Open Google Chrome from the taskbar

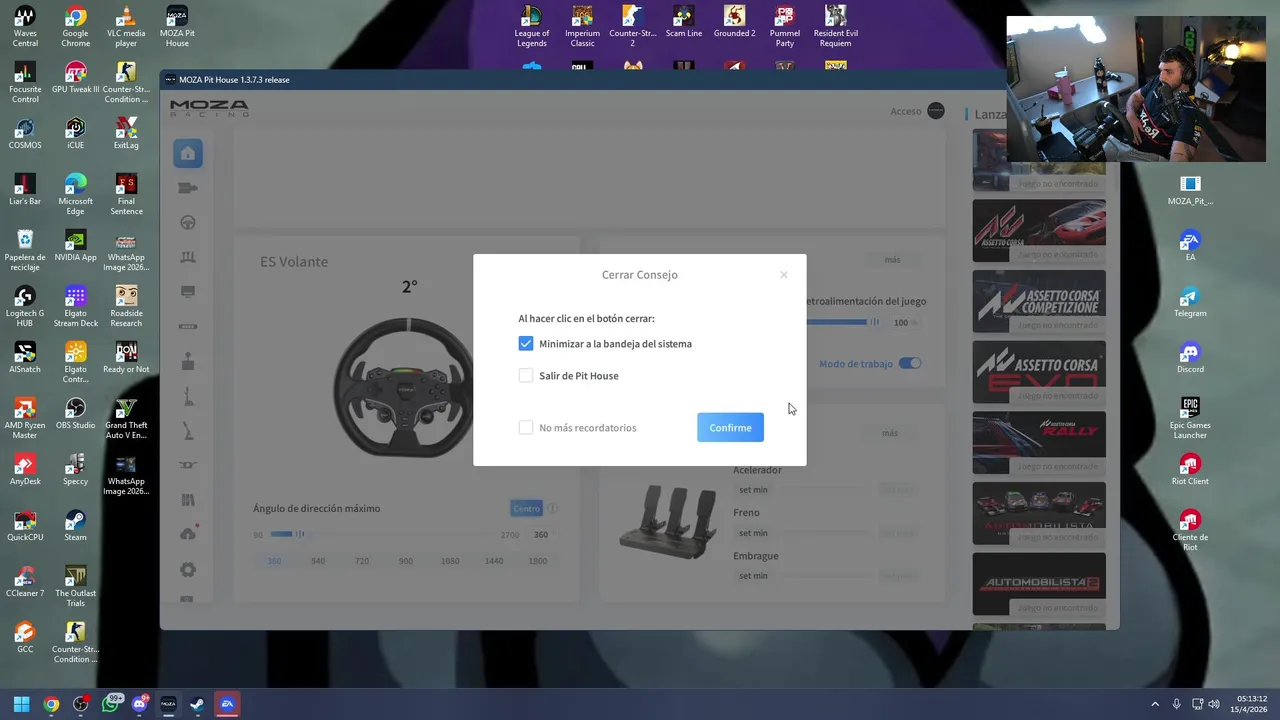click(51, 704)
